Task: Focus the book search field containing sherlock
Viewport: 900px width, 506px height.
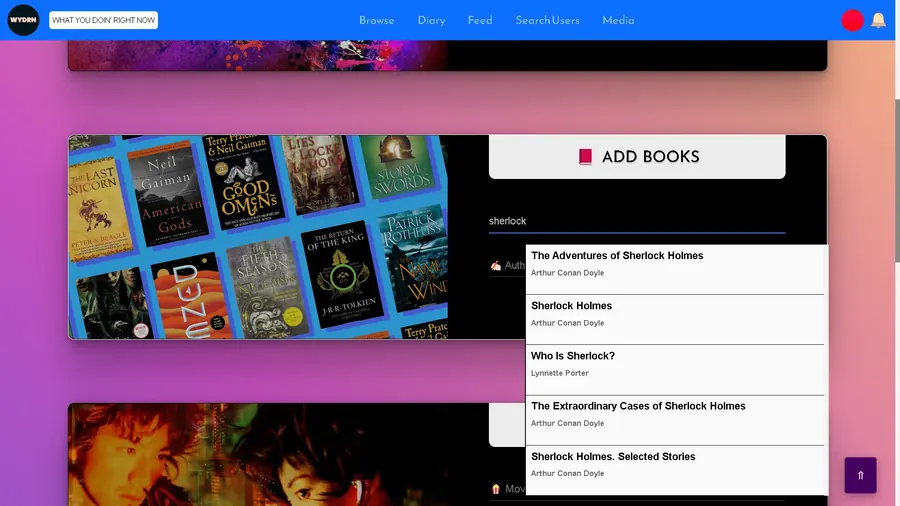Action: pos(637,221)
